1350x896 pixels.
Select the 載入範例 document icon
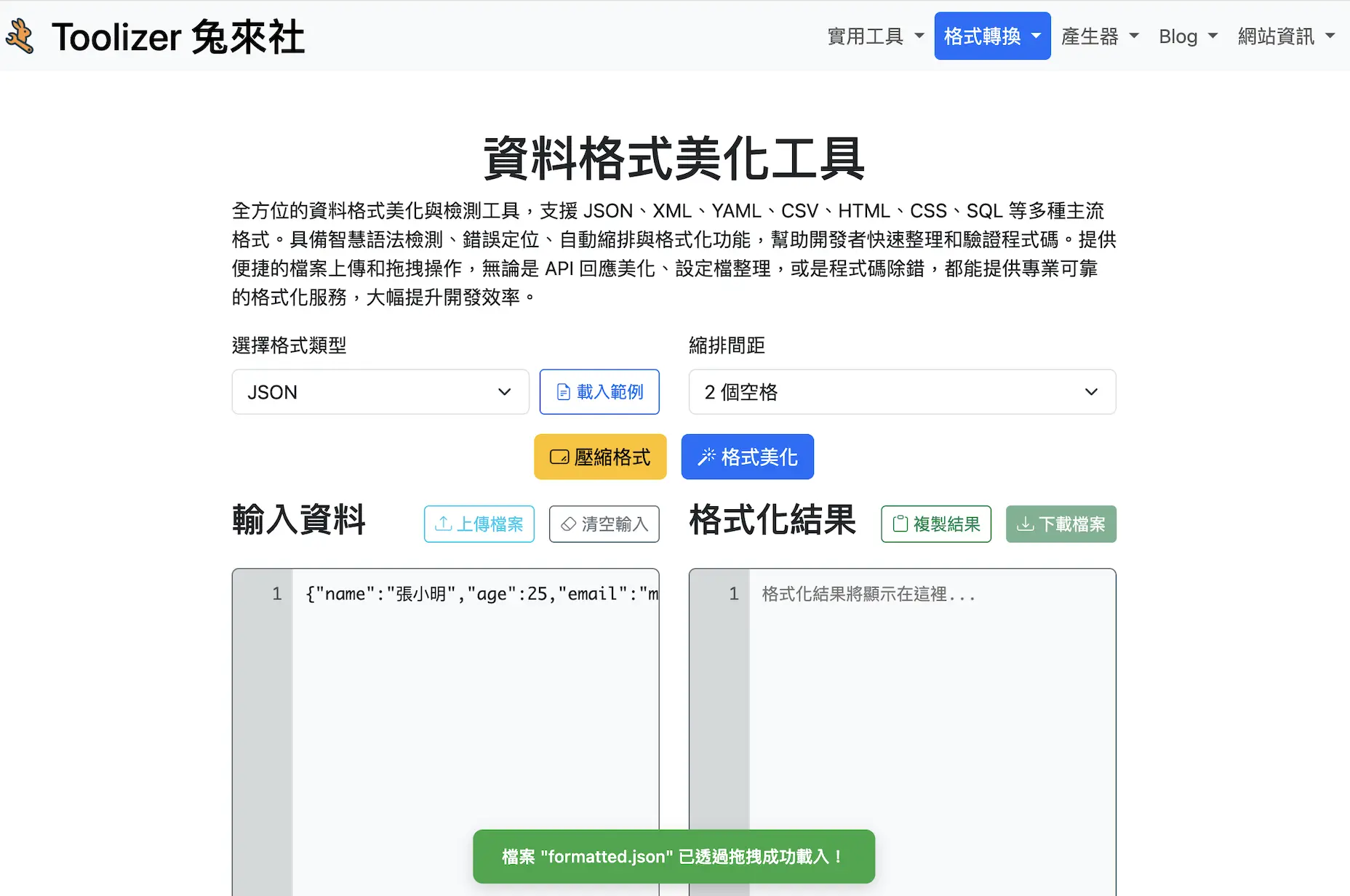(564, 391)
